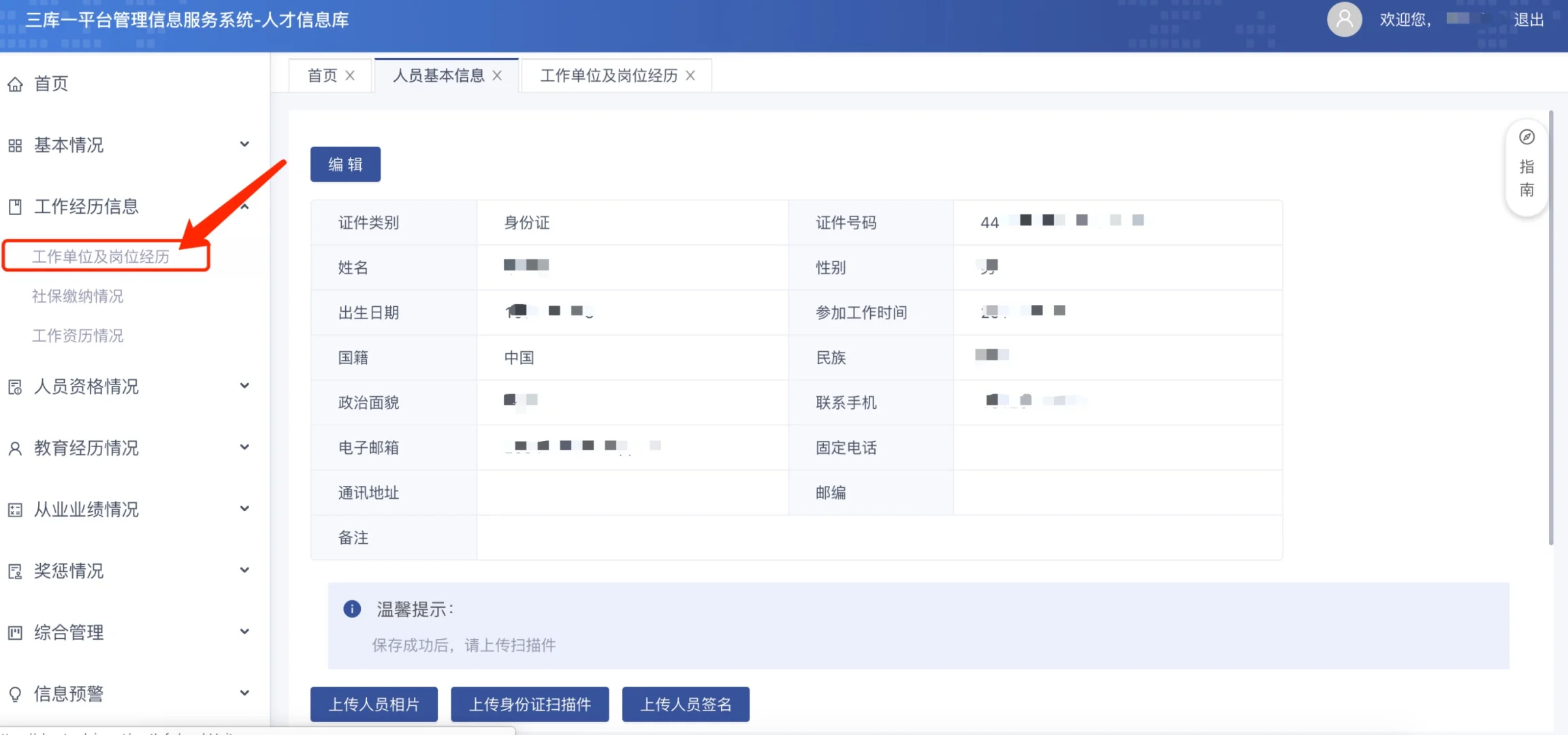This screenshot has height=735, width=1568.
Task: Click the grid icon next to 基本情况
Action: 15,146
